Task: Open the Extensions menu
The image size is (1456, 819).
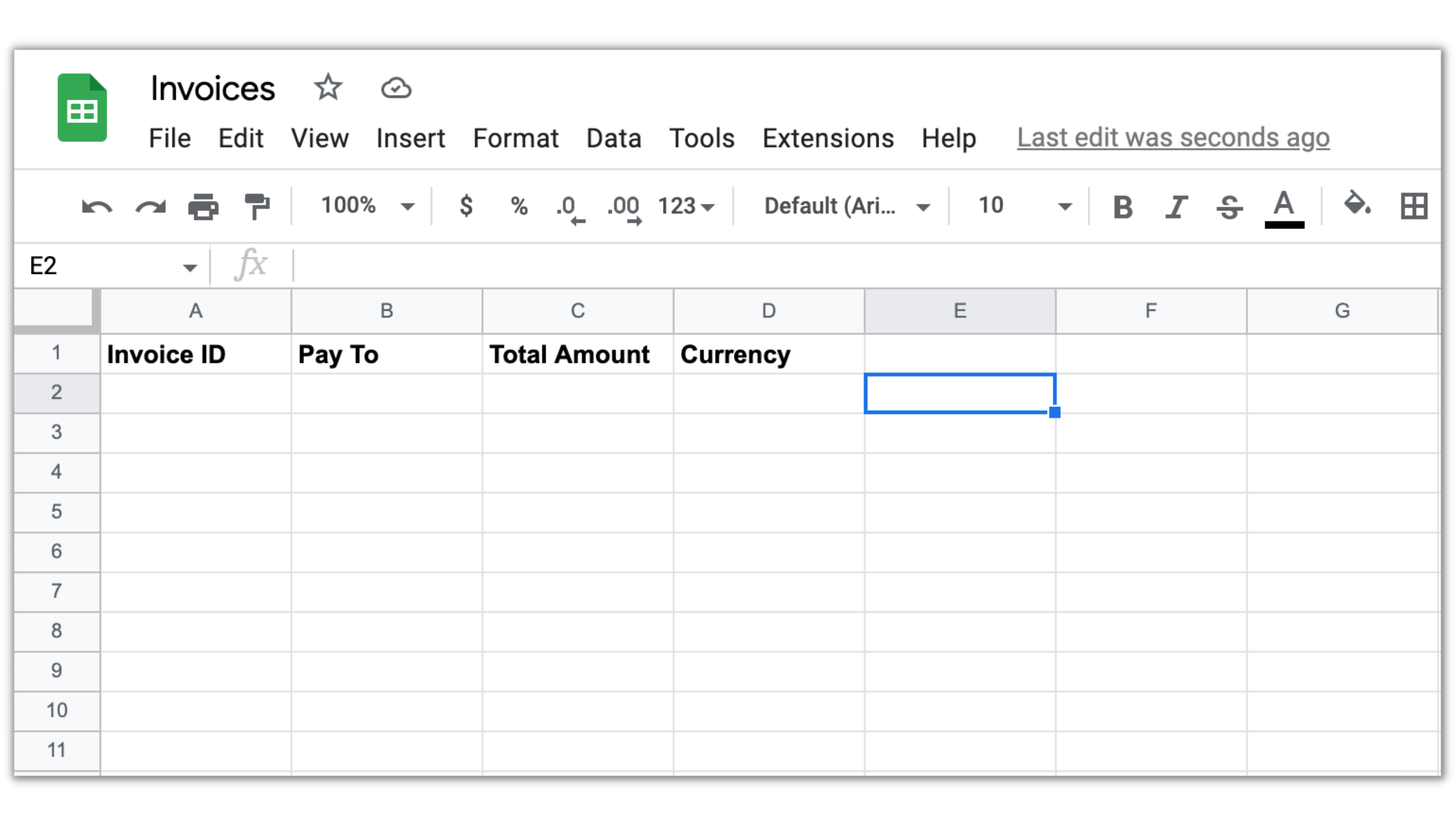Action: coord(828,139)
